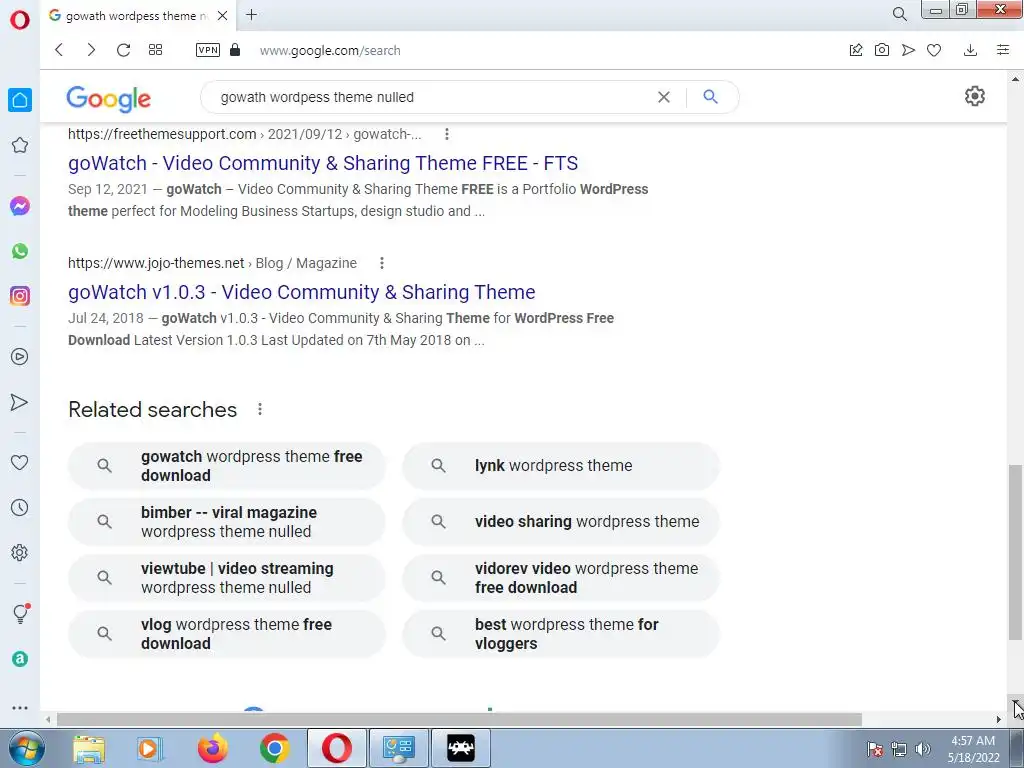Open search tabs magnifier icon
This screenshot has width=1024, height=768.
pos(899,14)
